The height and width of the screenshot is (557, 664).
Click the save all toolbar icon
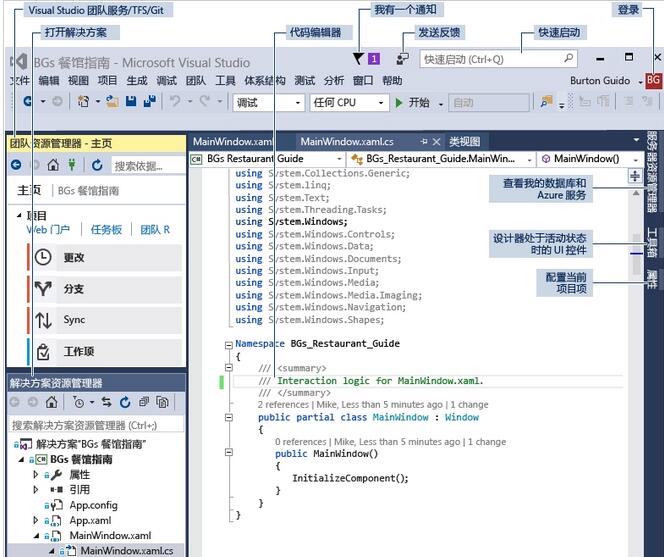click(x=149, y=102)
